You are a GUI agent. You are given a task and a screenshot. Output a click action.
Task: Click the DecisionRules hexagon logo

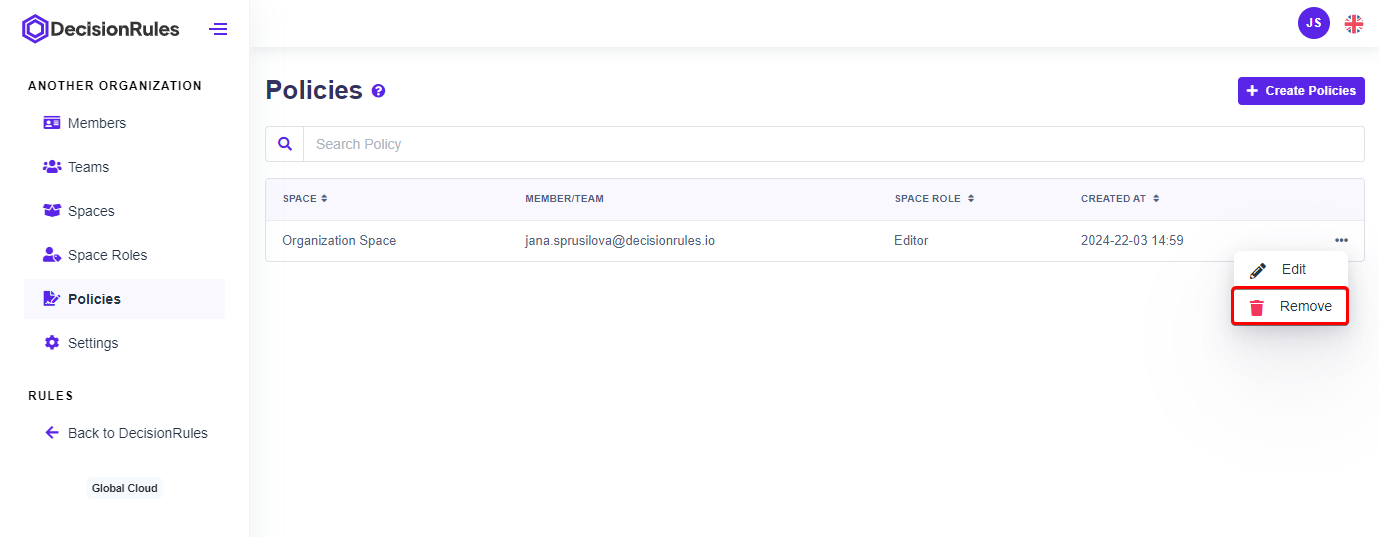pyautogui.click(x=35, y=29)
